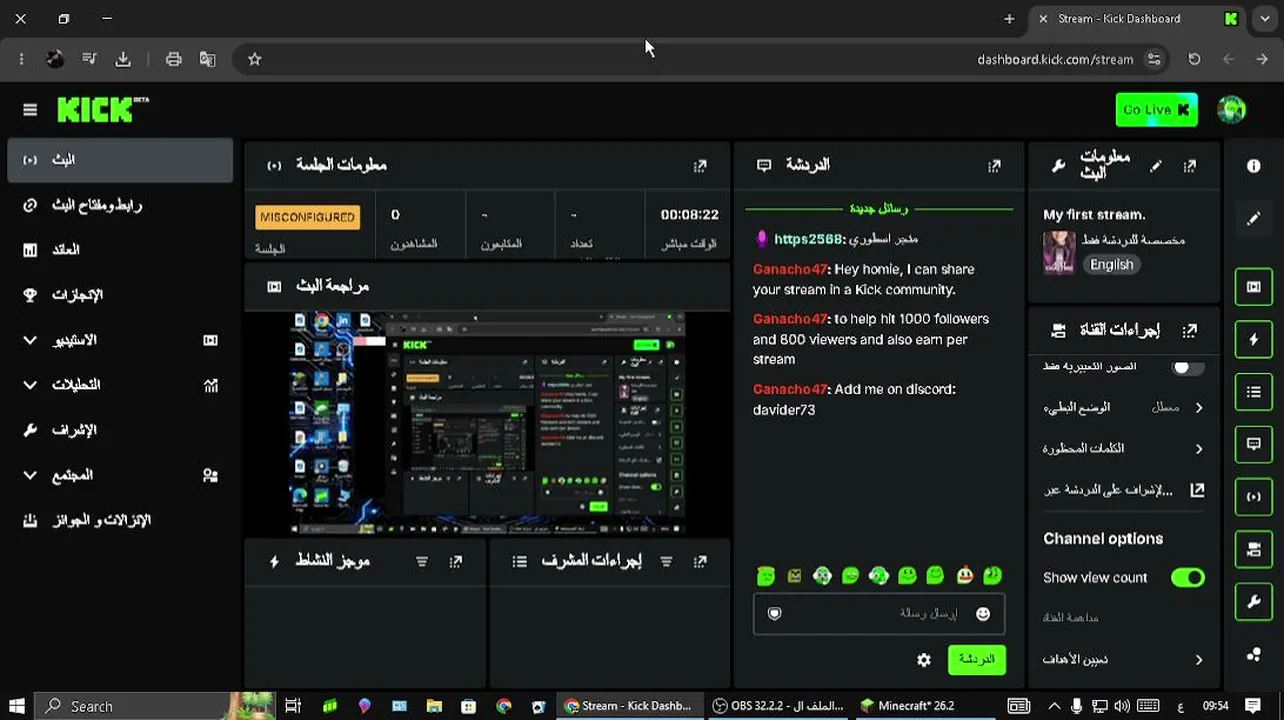Edit stream info via the panel header pencil
The height and width of the screenshot is (720, 1284).
(1156, 166)
